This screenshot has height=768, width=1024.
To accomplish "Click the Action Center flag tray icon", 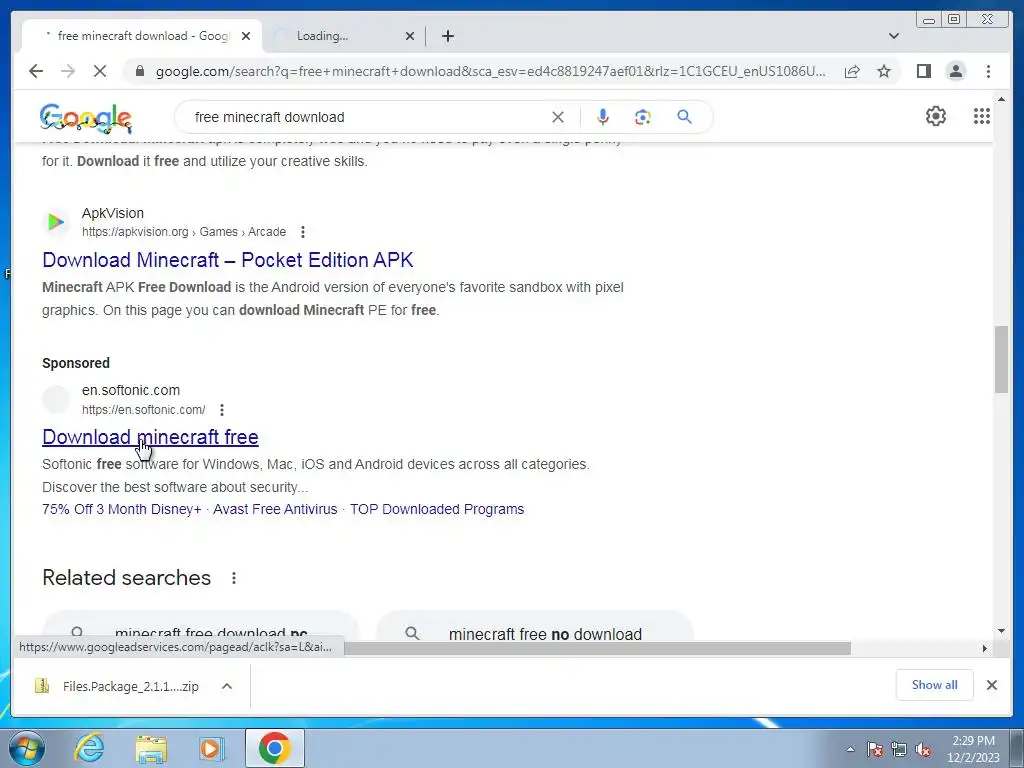I will (x=874, y=749).
